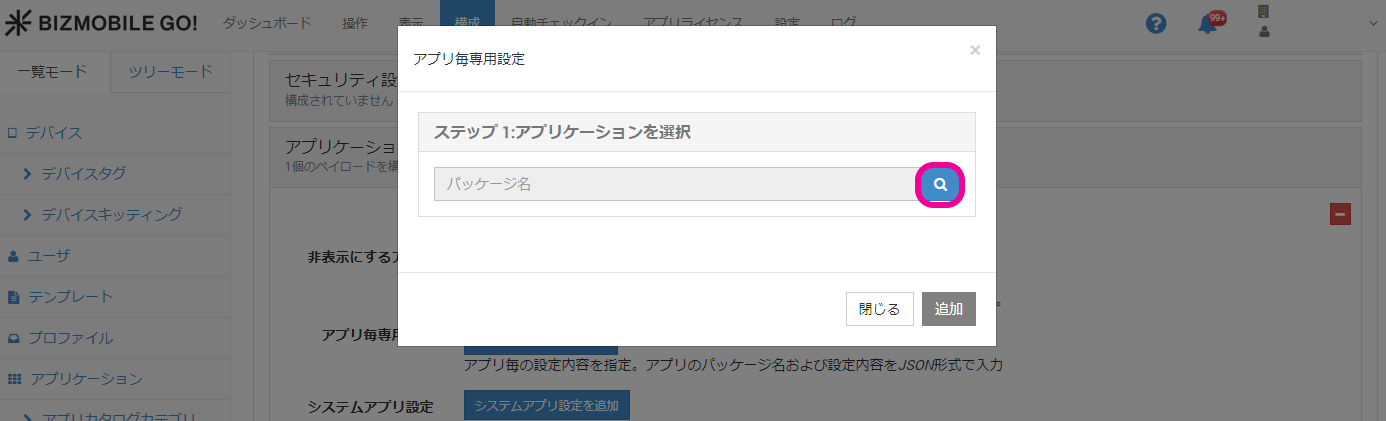Screen dimensions: 1386x421
Task: Click the red minus remove button
Action: point(1340,214)
